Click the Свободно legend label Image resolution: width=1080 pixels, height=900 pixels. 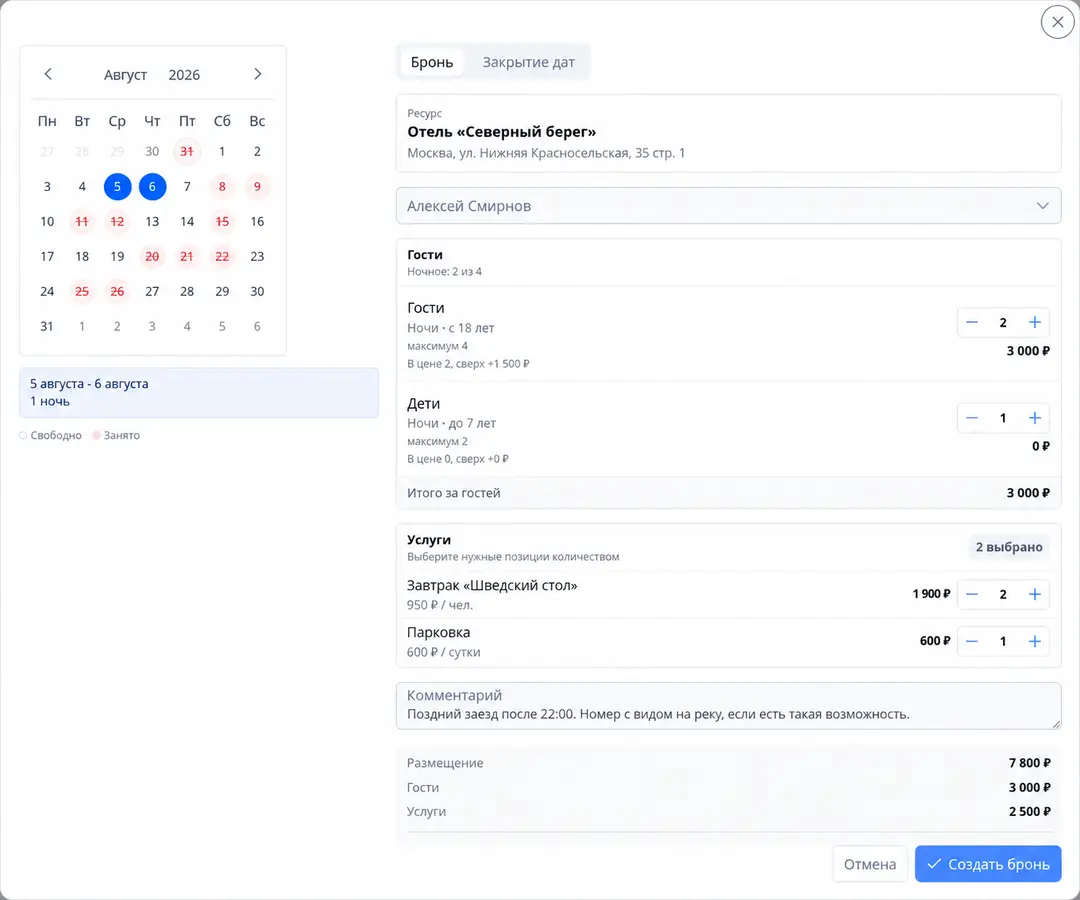coord(56,435)
